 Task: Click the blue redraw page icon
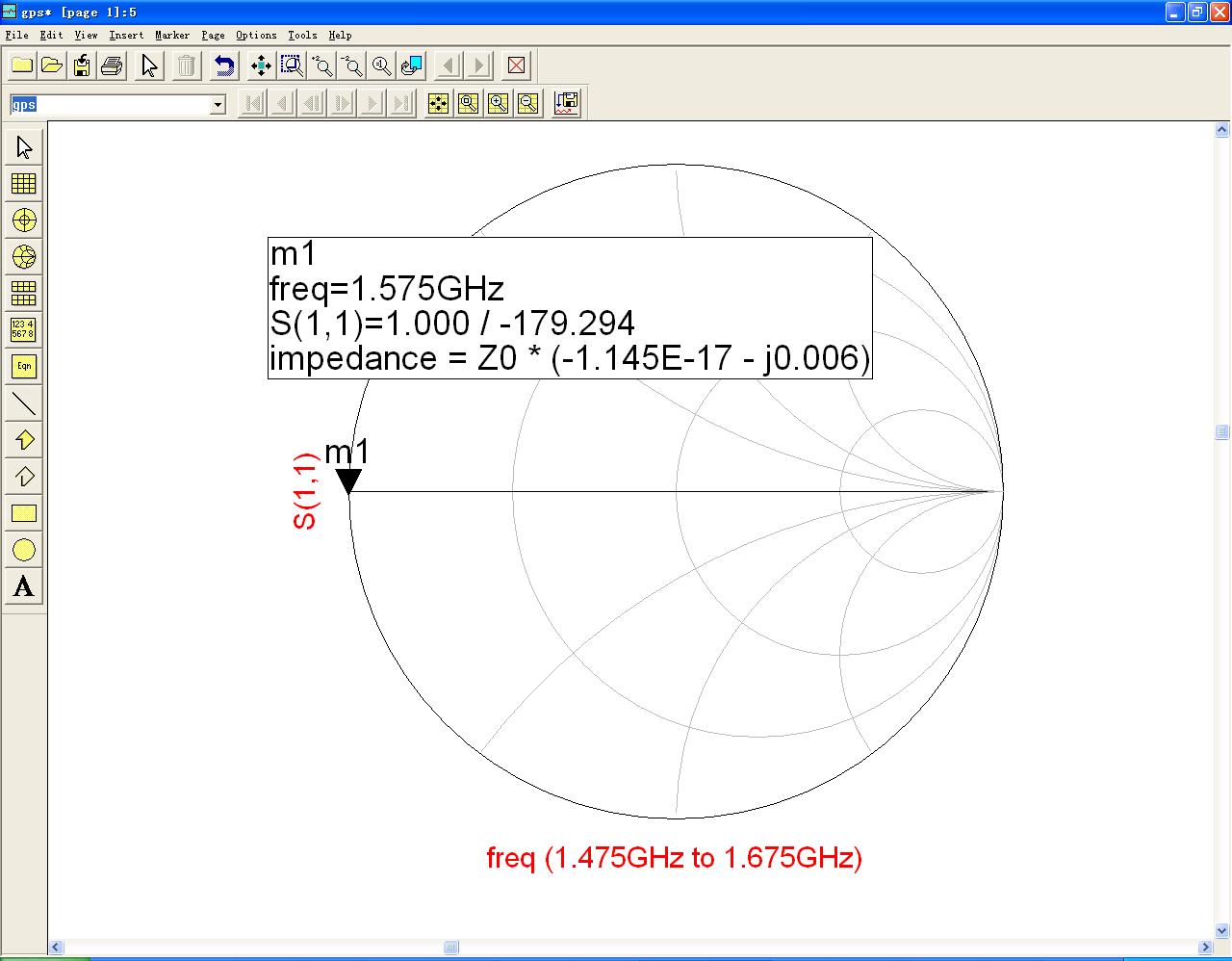coord(412,65)
